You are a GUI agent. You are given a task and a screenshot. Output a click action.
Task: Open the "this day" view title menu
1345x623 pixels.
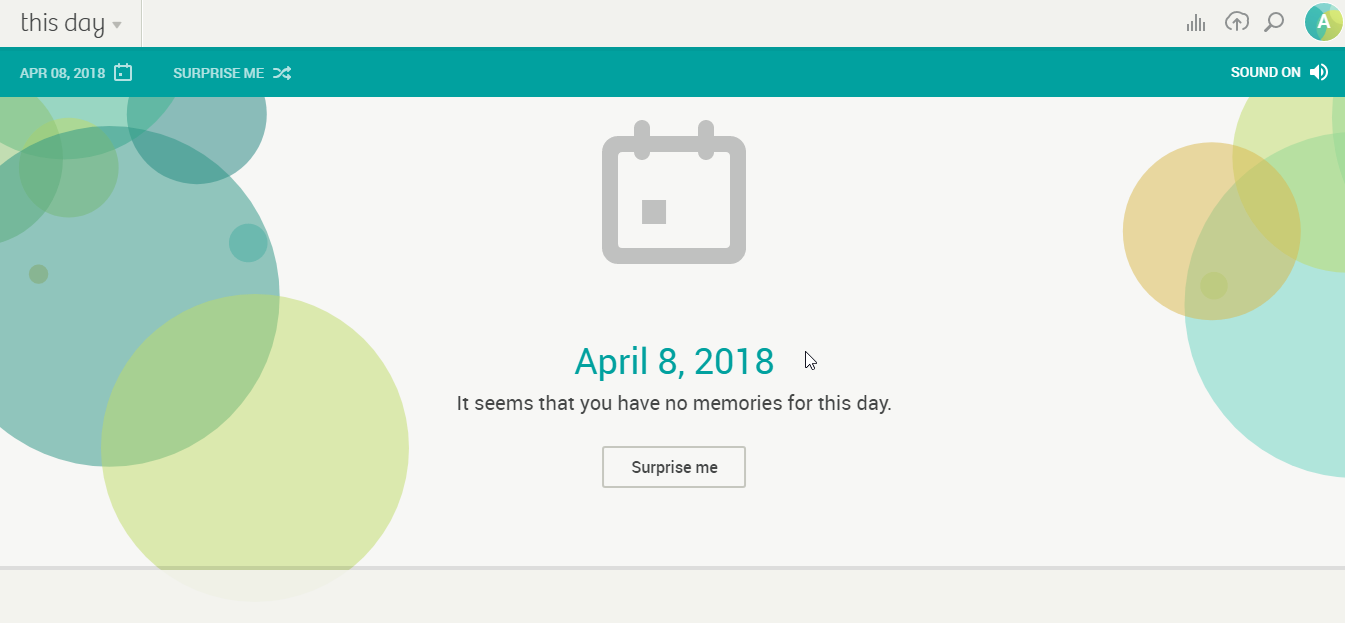[62, 23]
